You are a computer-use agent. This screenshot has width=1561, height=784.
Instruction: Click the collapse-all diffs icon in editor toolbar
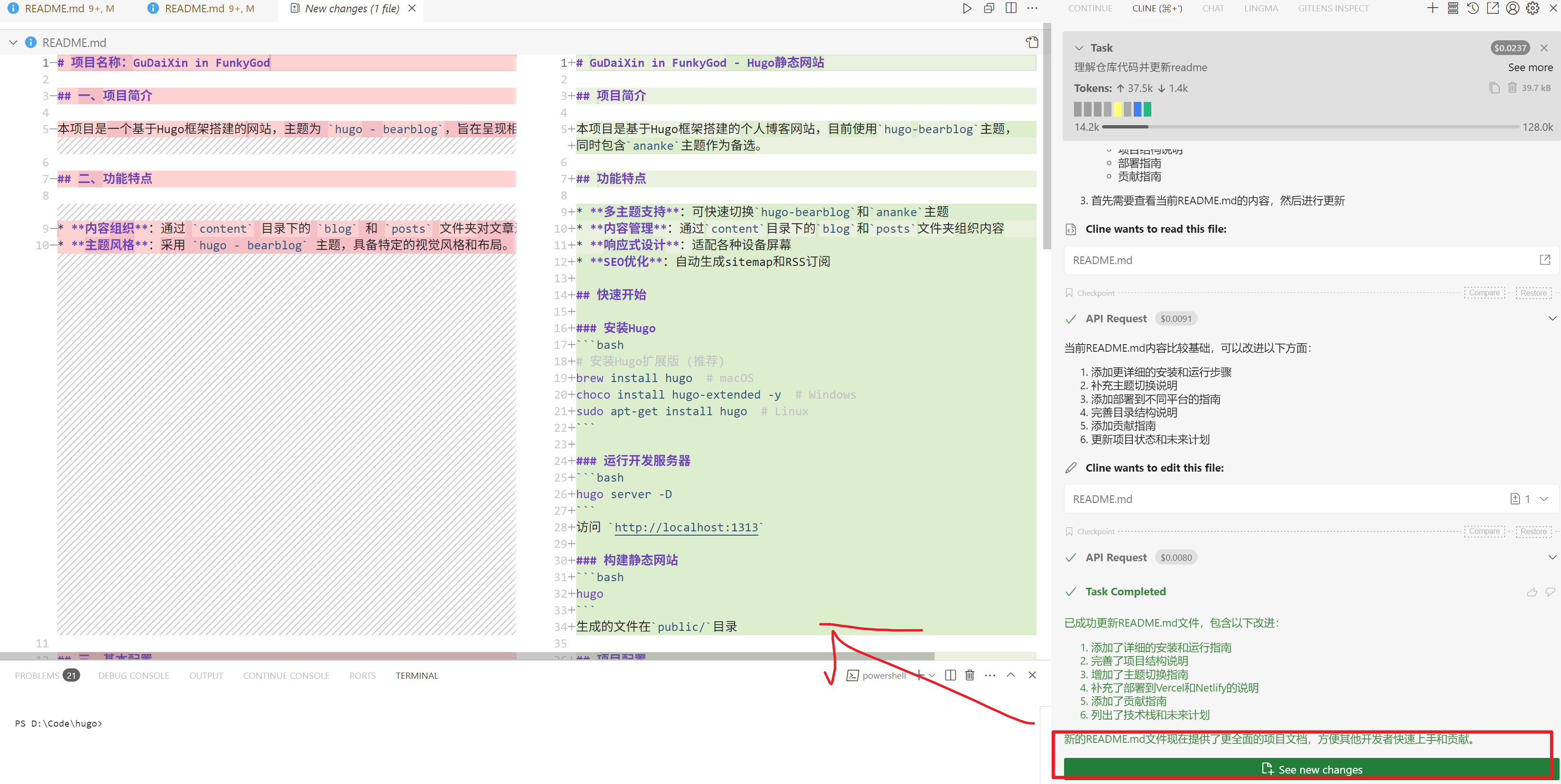tap(989, 9)
